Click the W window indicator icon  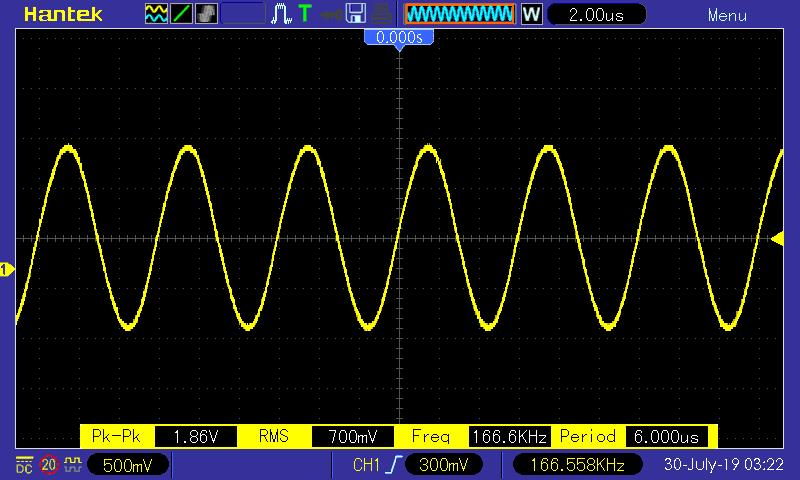(x=531, y=14)
